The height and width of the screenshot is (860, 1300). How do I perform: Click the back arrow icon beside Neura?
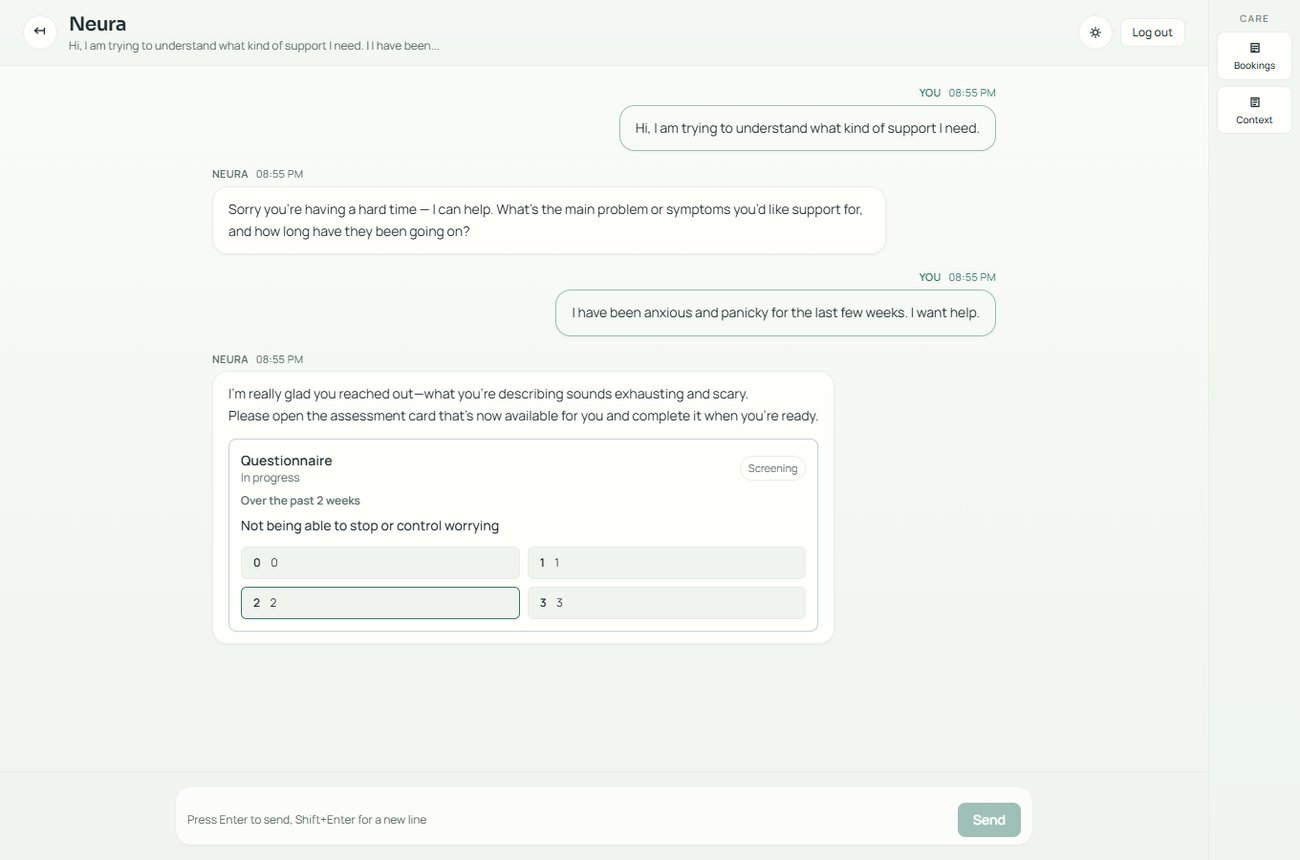[x=40, y=31]
